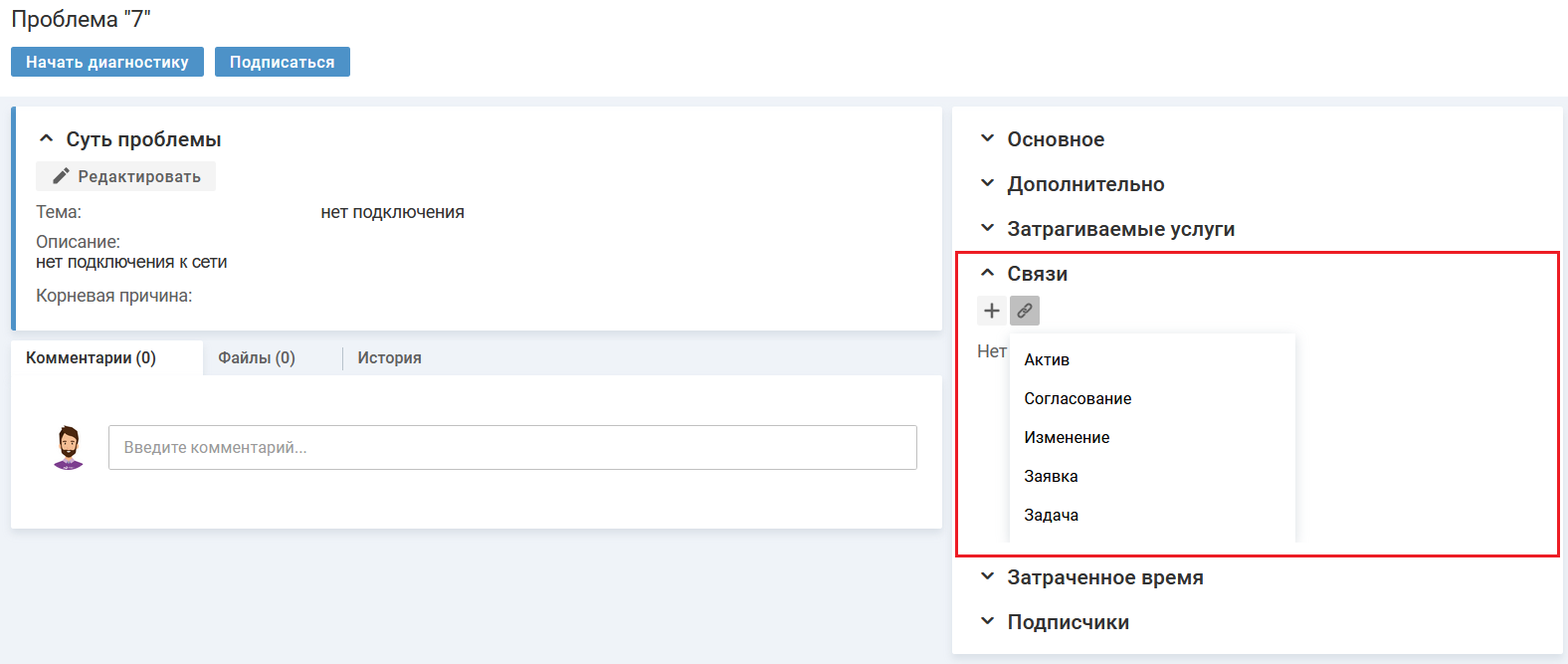Select Задача from the link menu

coord(1051,516)
